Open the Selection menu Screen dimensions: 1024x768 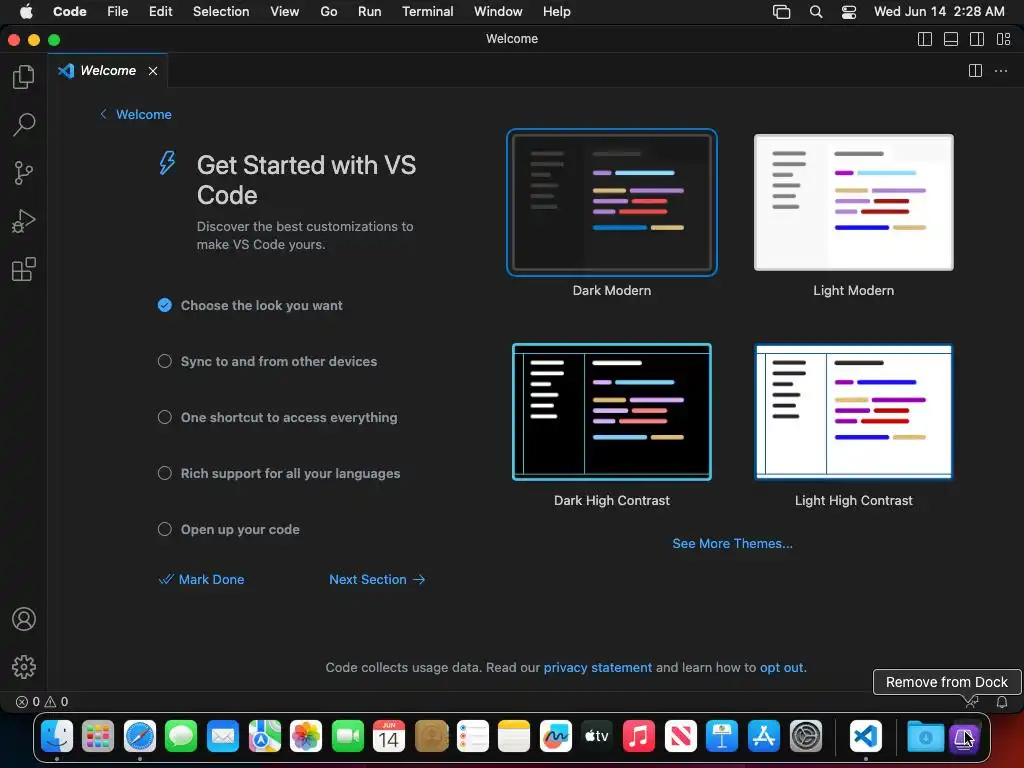(x=221, y=12)
